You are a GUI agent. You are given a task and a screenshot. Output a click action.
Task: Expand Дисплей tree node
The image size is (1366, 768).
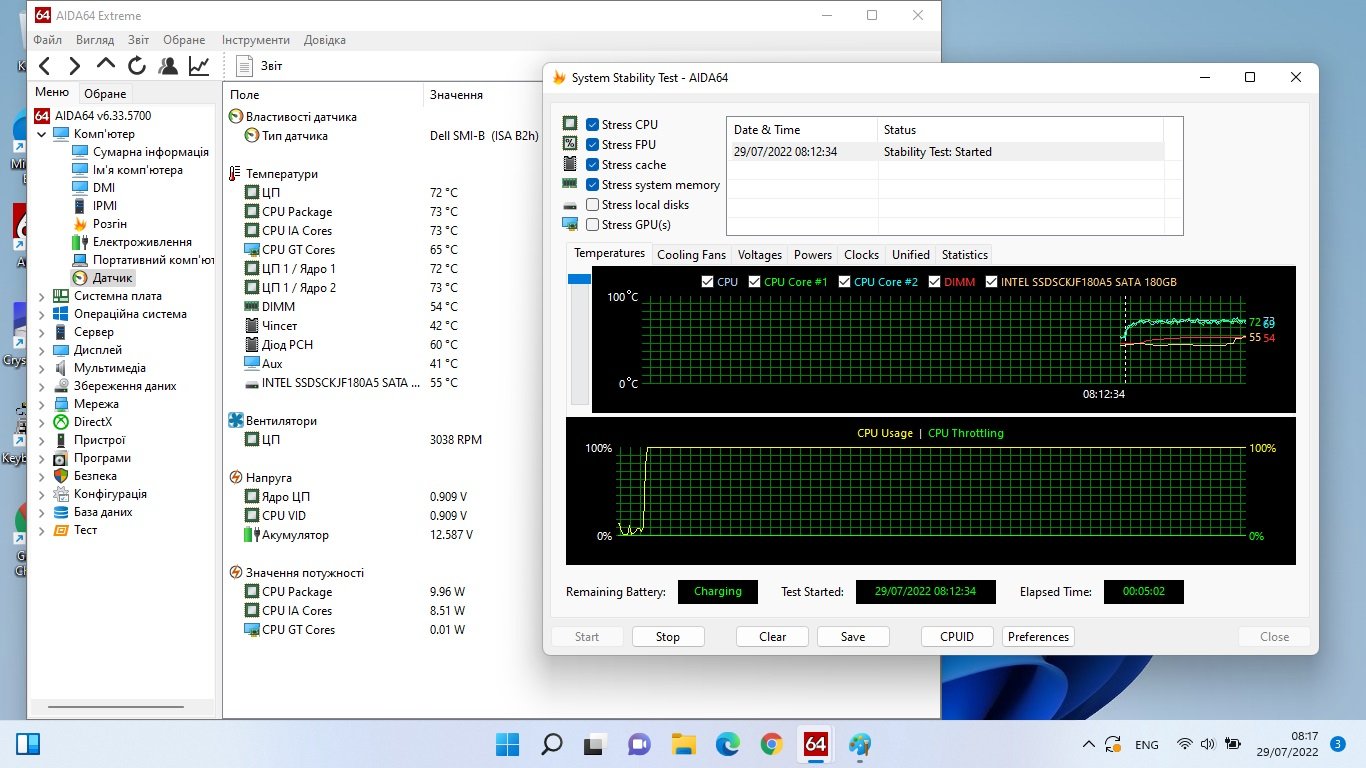tap(41, 350)
